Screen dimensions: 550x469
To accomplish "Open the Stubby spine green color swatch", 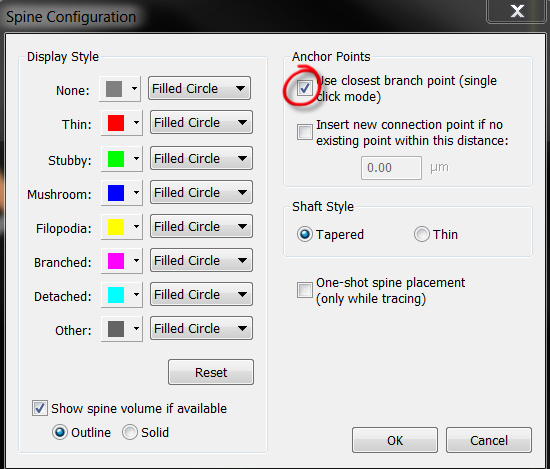I will pos(116,159).
